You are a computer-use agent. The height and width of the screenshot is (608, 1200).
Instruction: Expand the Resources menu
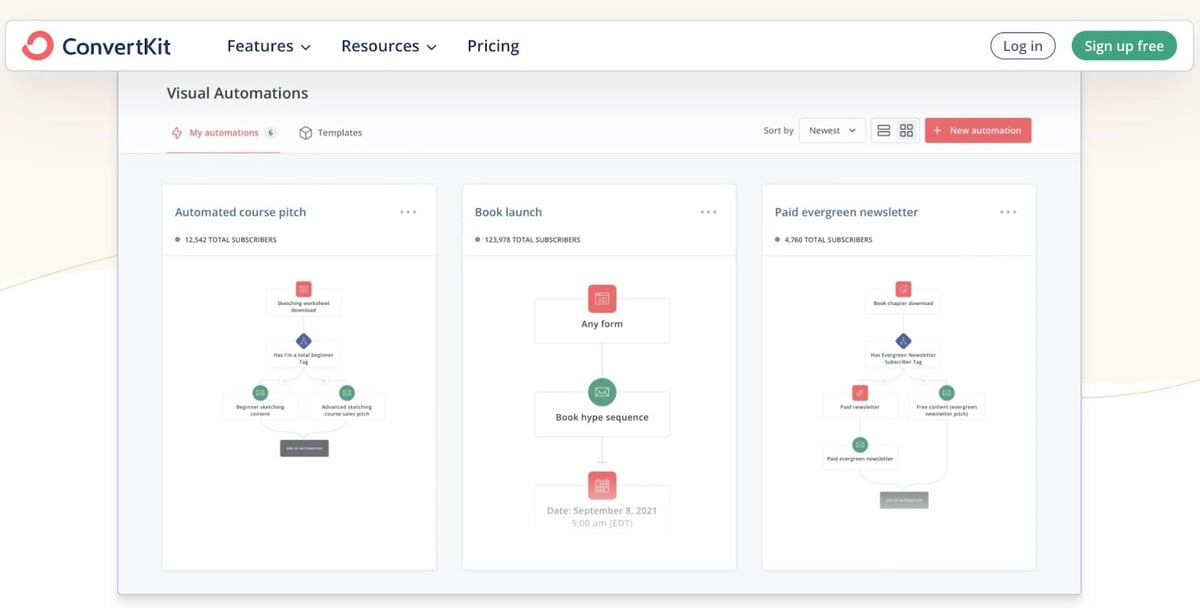click(388, 45)
